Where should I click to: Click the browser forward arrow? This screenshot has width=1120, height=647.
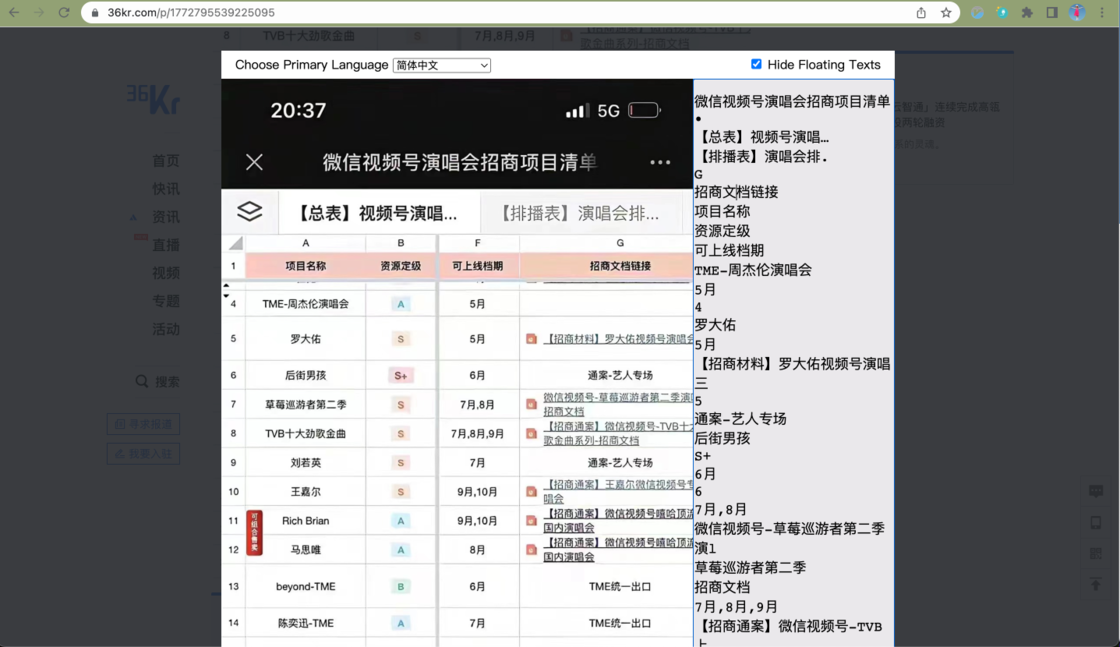39,12
